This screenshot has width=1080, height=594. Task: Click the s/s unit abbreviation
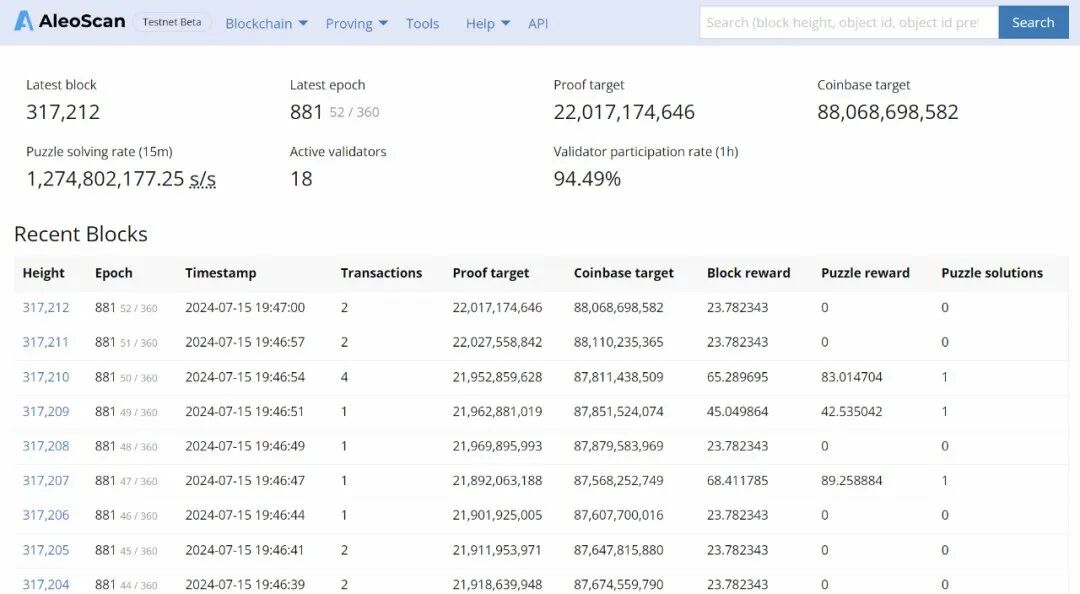click(202, 179)
